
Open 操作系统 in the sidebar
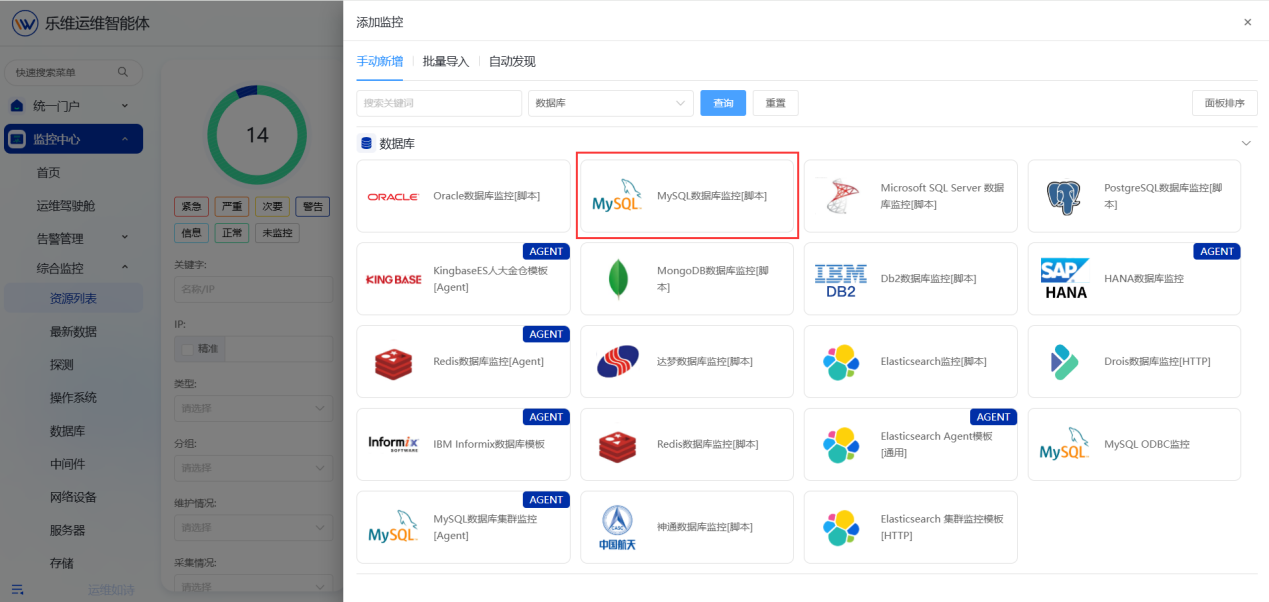[73, 397]
